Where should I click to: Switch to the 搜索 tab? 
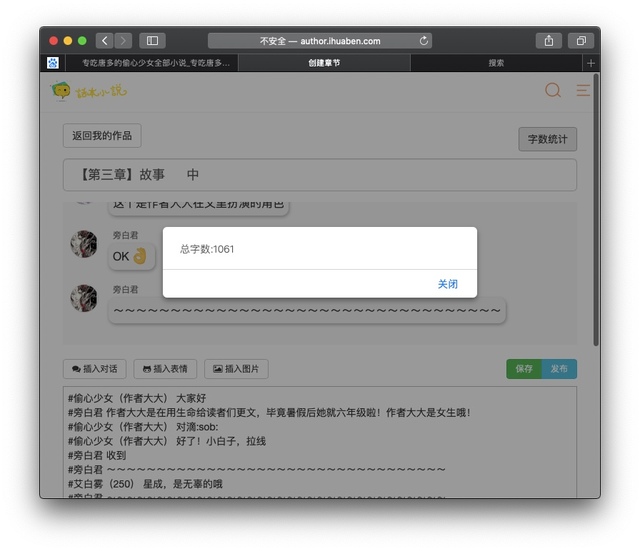[496, 63]
